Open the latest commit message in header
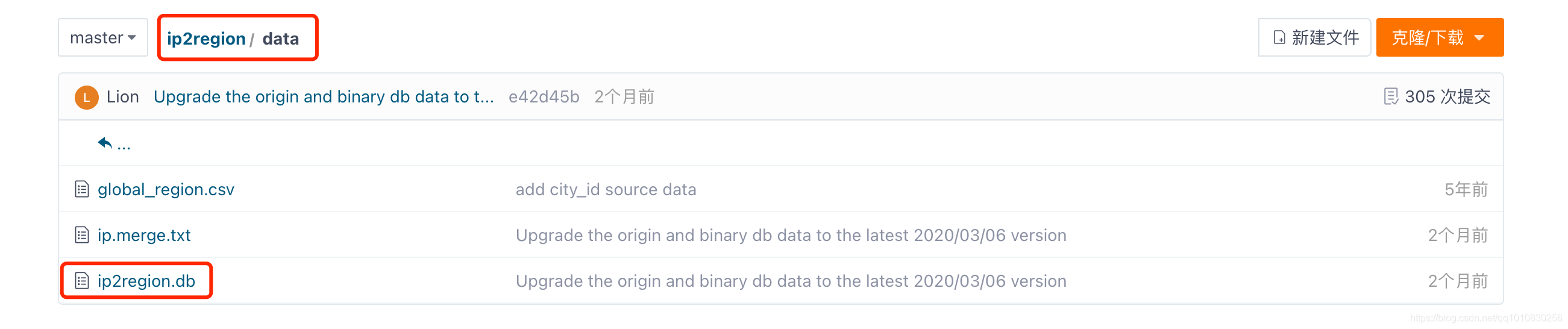Image resolution: width=1568 pixels, height=329 pixels. pyautogui.click(x=323, y=96)
